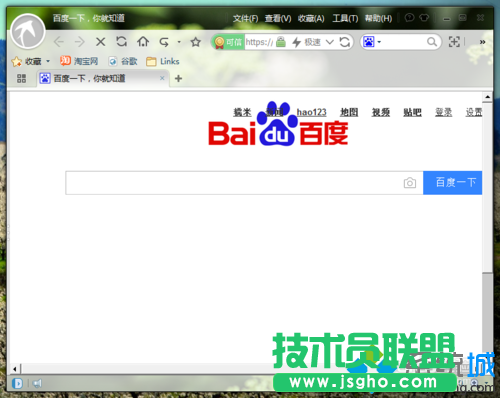Open 查看(V) menu
The image size is (500, 398).
pos(278,18)
